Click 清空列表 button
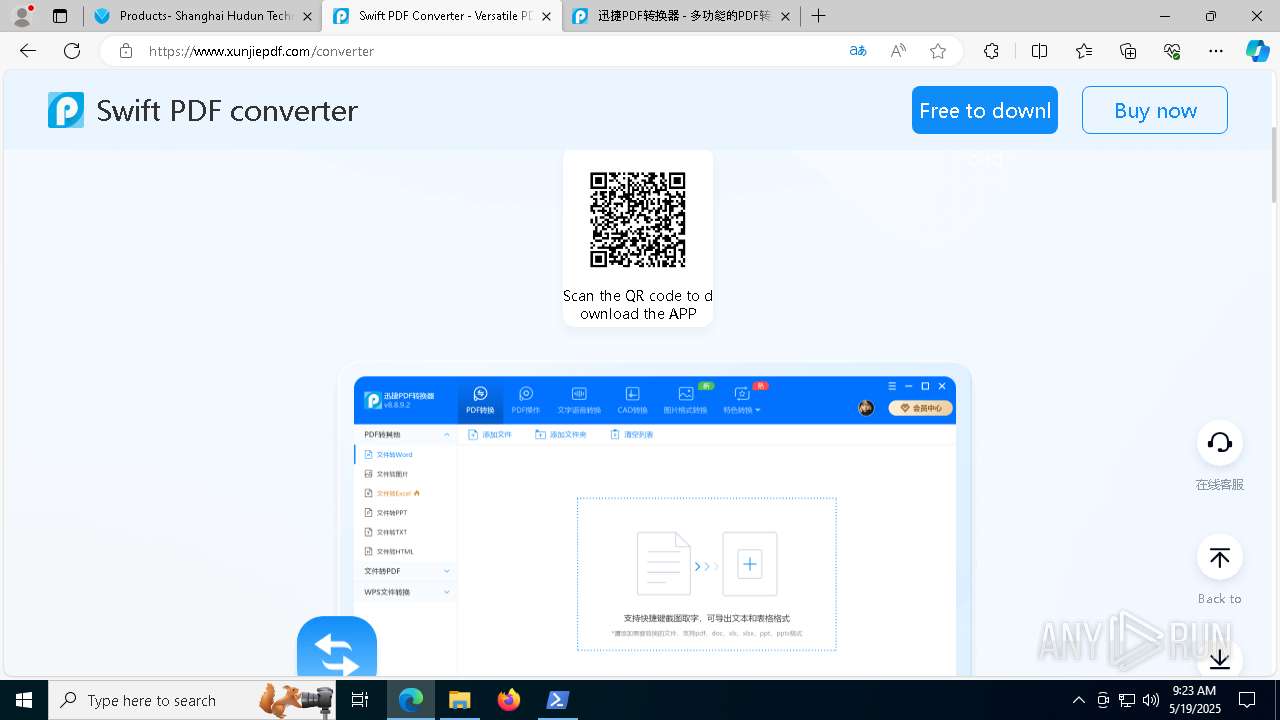The image size is (1280, 720). coord(632,435)
